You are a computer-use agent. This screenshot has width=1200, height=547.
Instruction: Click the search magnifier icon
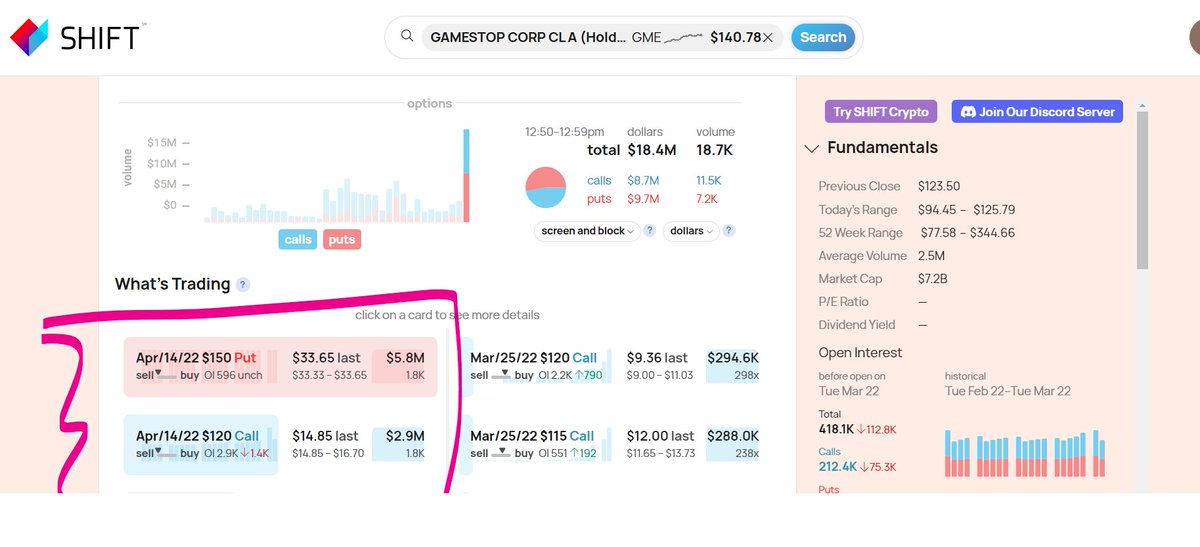407,37
